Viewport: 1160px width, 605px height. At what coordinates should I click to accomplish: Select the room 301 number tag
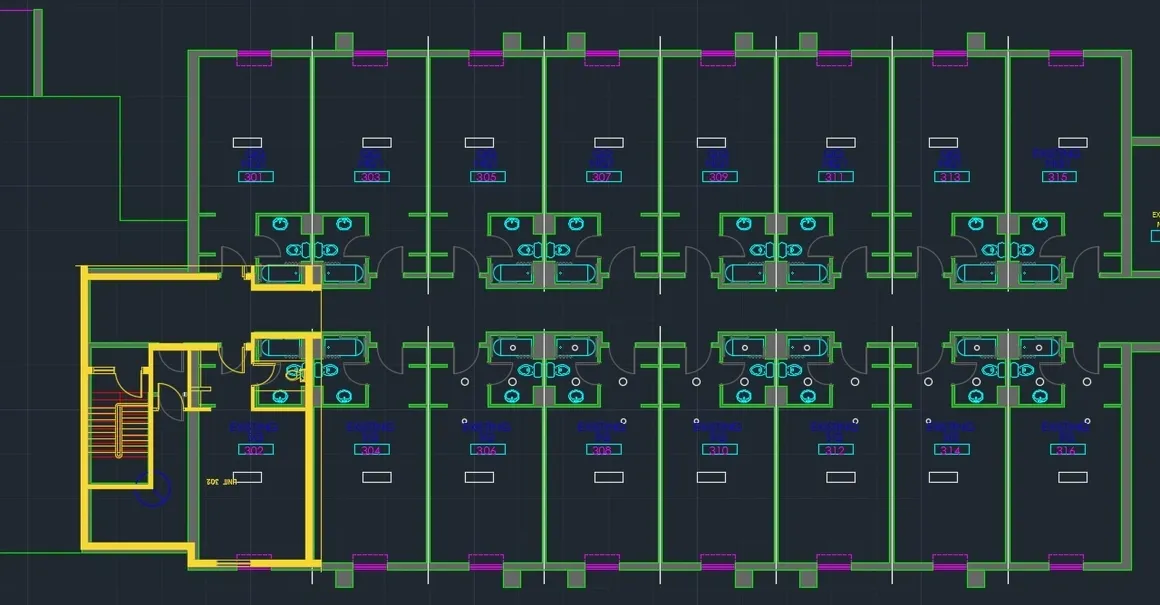click(255, 177)
